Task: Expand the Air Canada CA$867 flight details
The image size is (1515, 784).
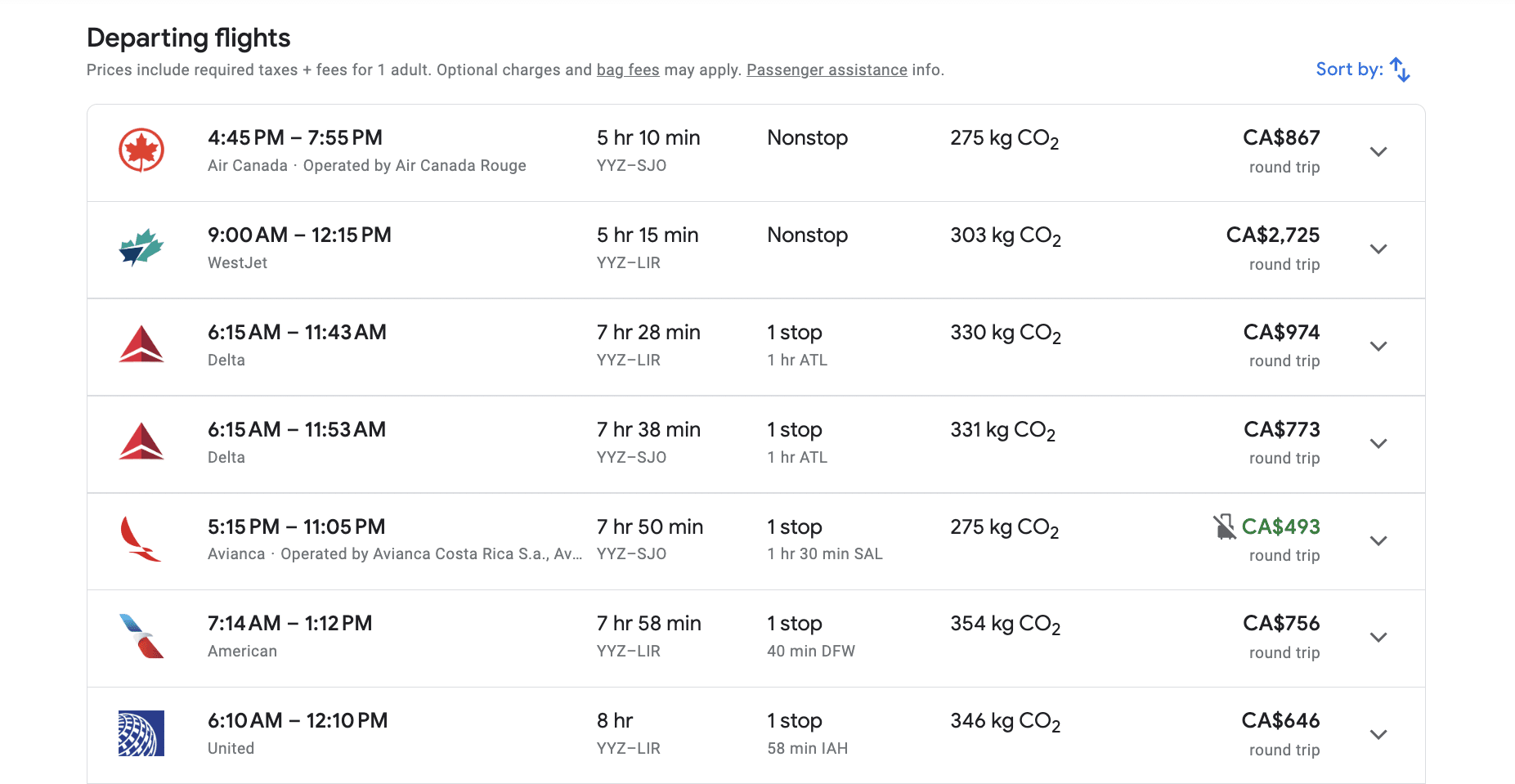Action: click(1378, 152)
